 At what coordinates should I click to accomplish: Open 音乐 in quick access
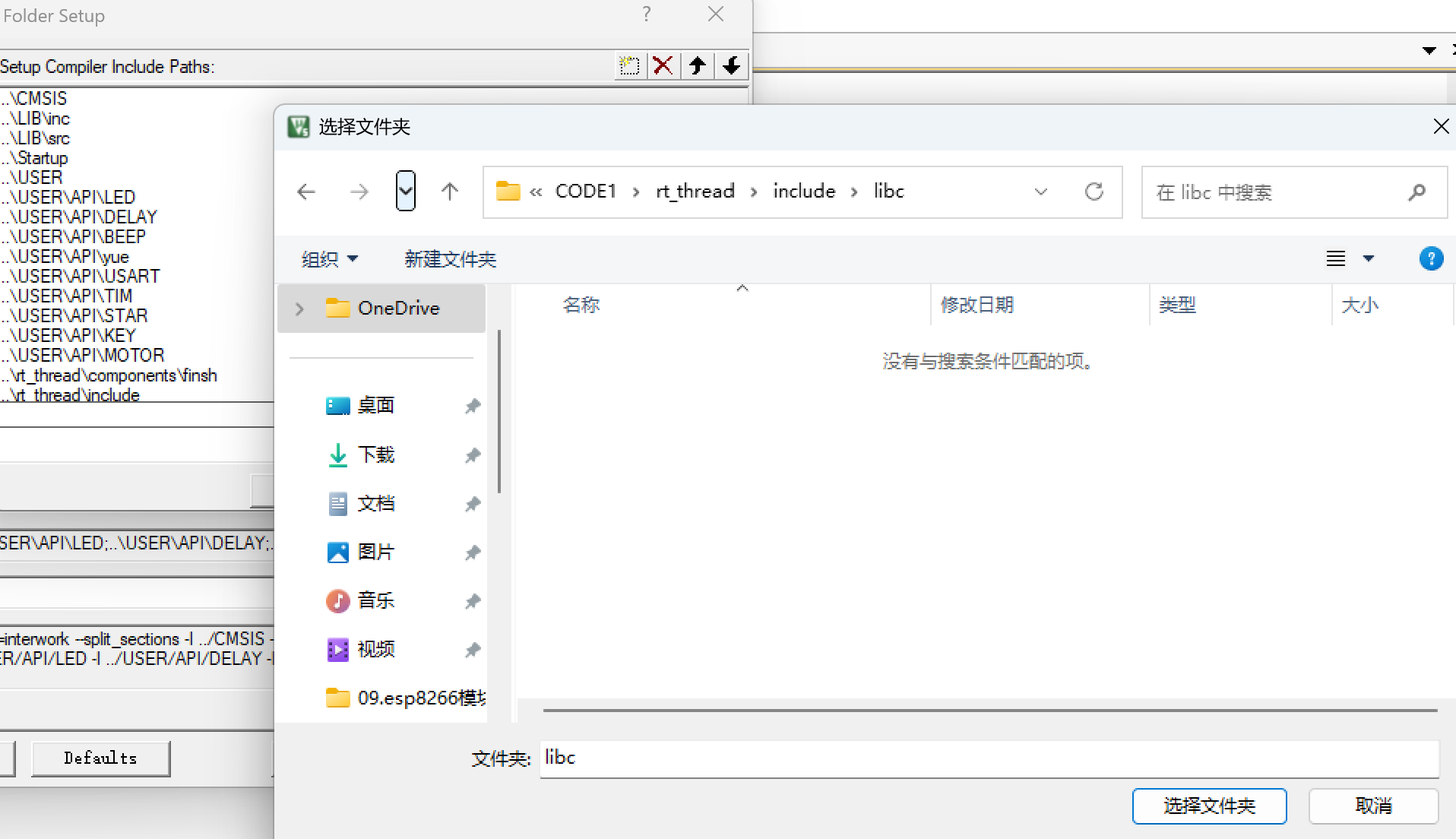(376, 600)
